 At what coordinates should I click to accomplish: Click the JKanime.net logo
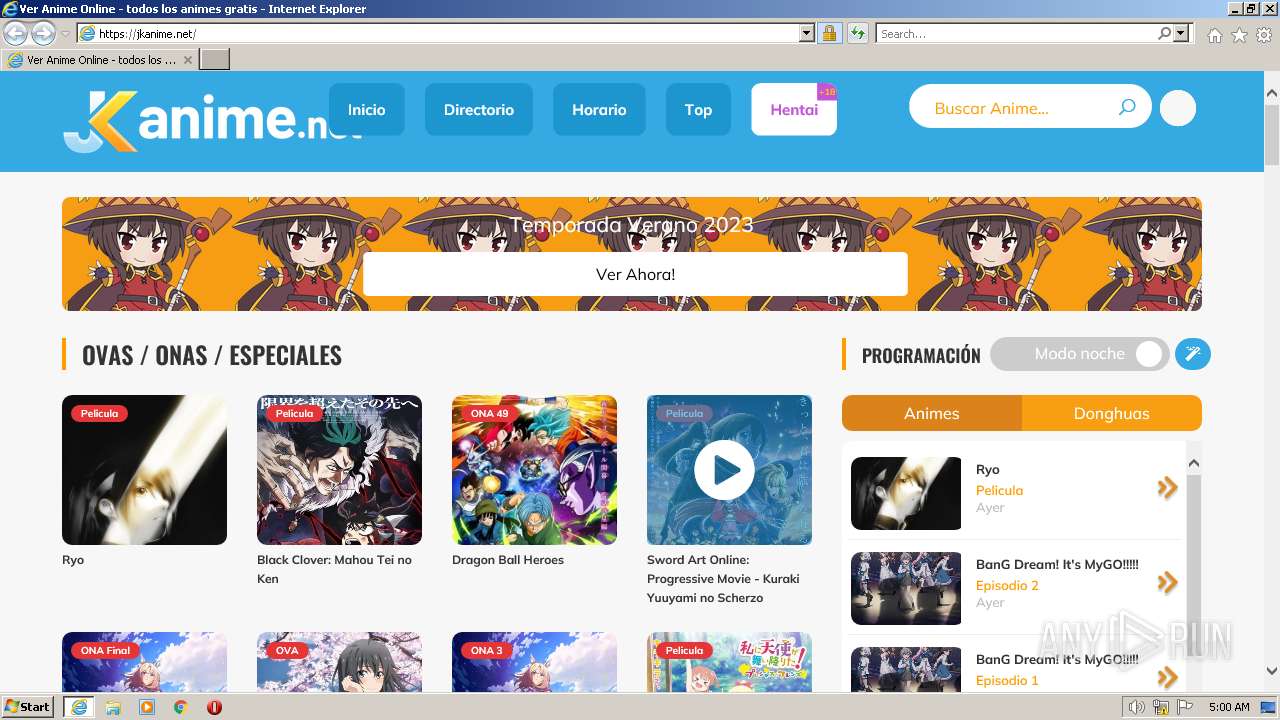click(210, 120)
